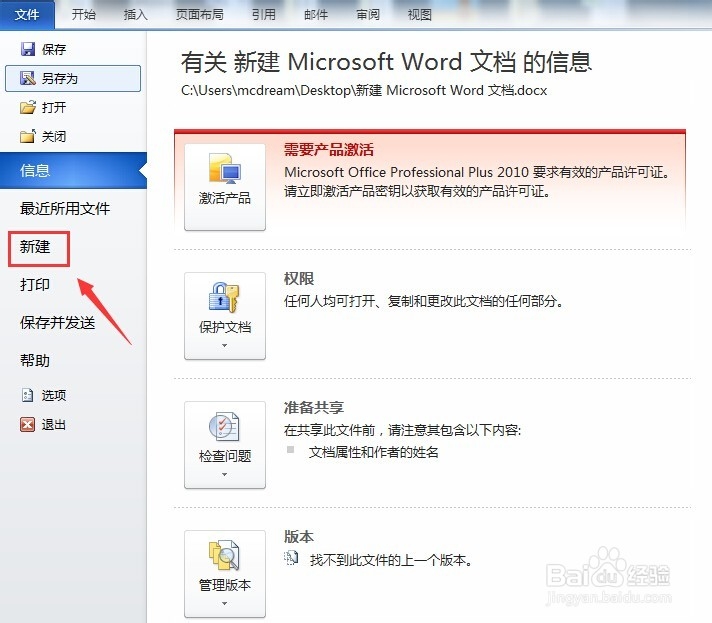Click the 文档属性和作者的姓名 text

click(x=374, y=452)
